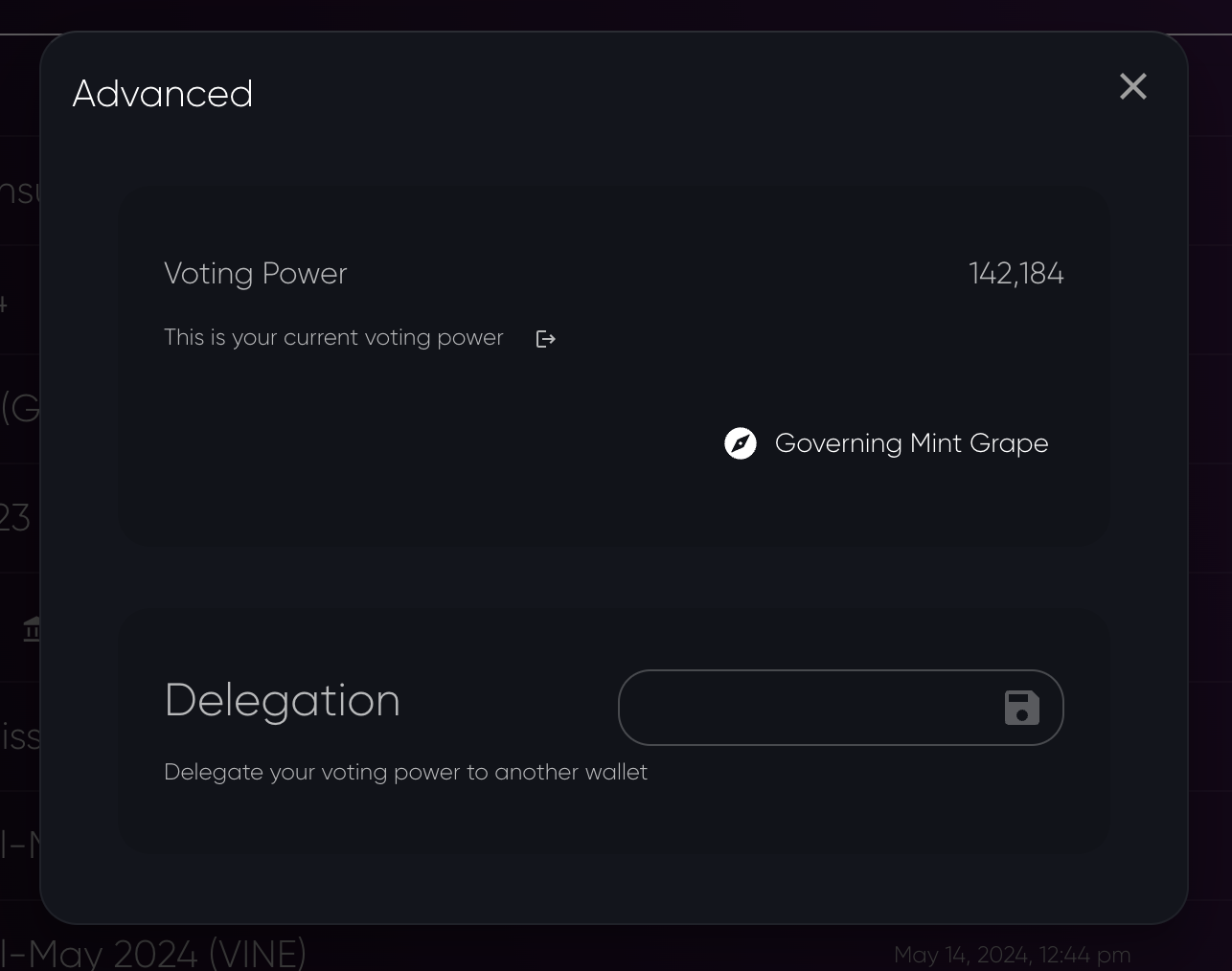Click the compass icon beside Governing Mint
The height and width of the screenshot is (971, 1232).
[x=741, y=443]
